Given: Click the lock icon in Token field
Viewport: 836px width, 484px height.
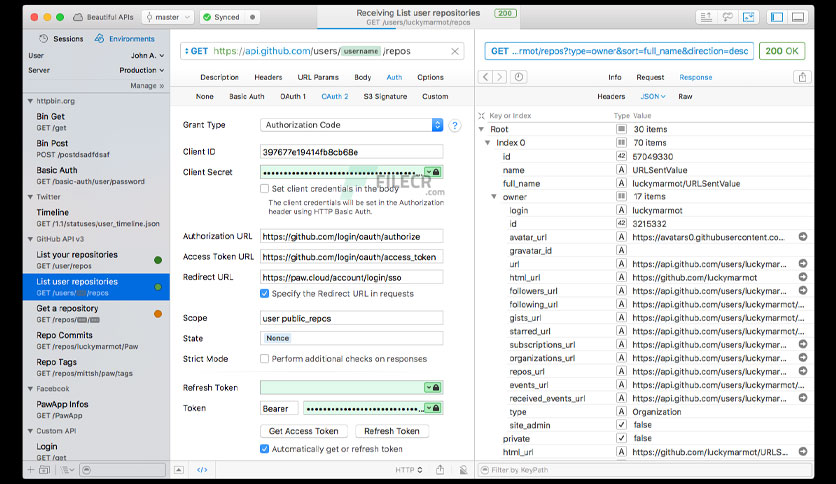Looking at the screenshot, I should click(x=436, y=408).
